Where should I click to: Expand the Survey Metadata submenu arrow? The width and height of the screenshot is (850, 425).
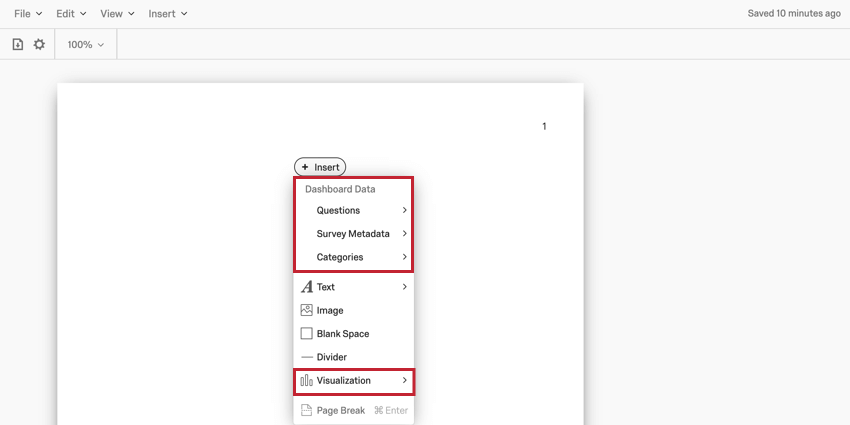coord(404,234)
